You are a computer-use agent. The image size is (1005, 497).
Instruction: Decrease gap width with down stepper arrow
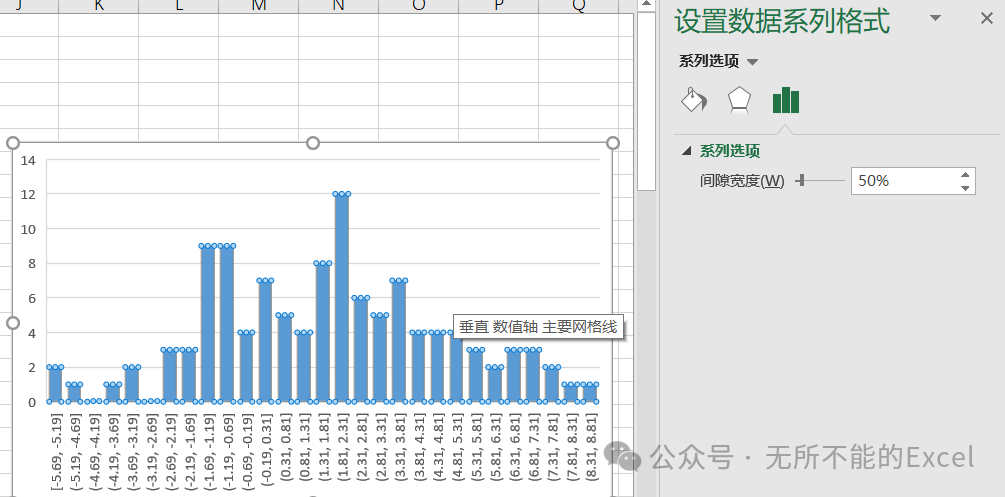tap(965, 188)
